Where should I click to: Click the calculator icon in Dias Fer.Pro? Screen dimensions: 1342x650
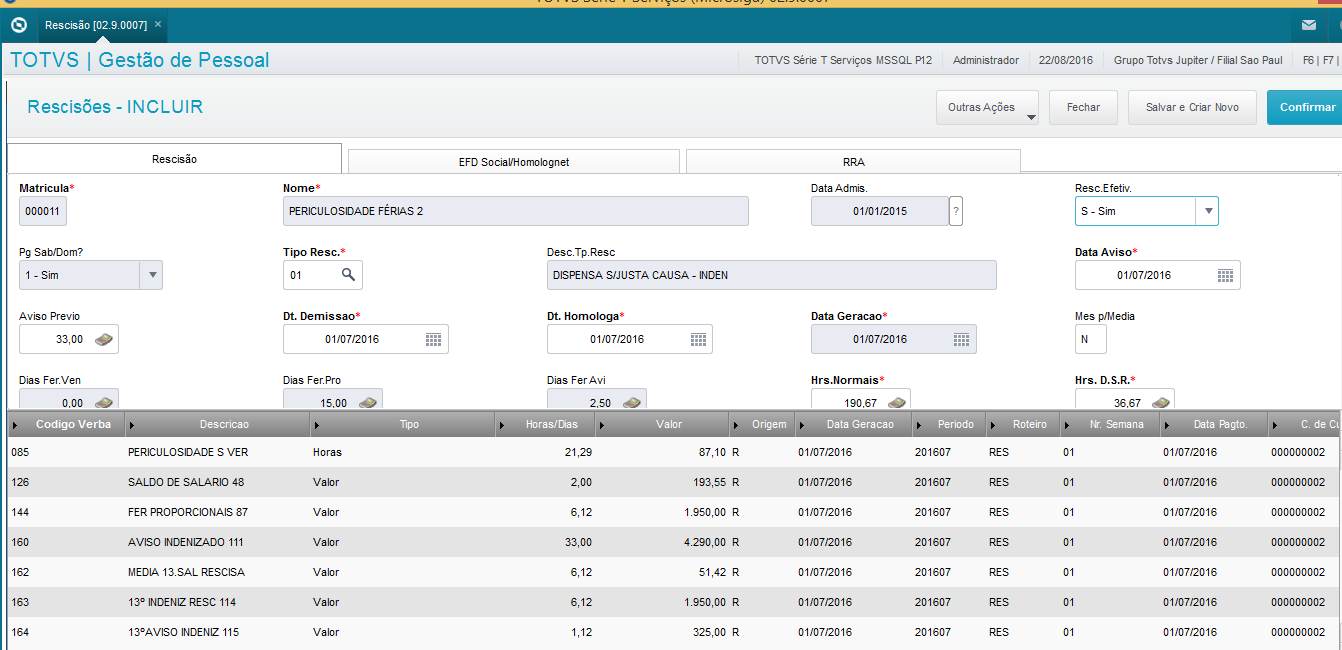368,402
